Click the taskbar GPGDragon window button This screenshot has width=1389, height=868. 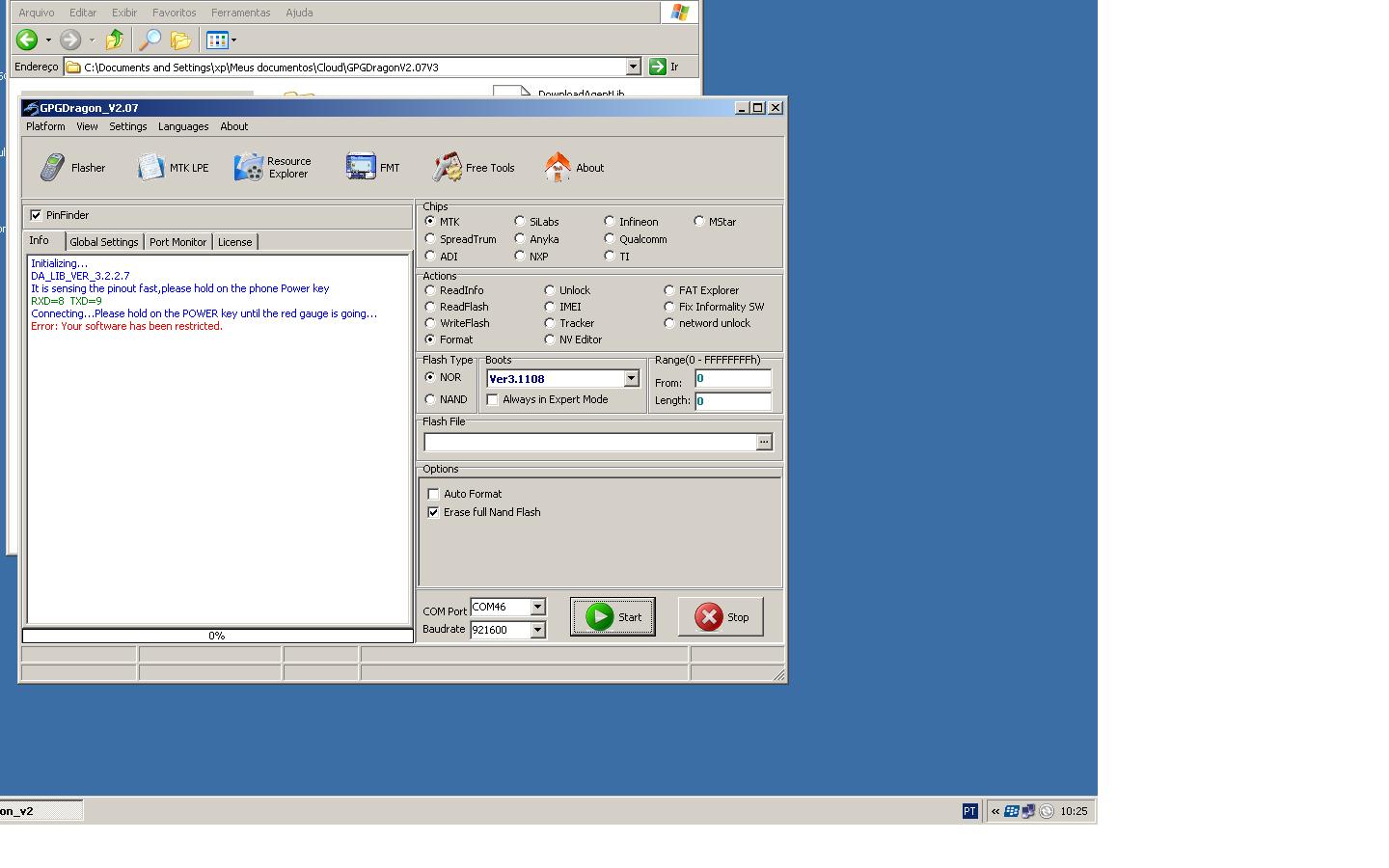tap(41, 811)
